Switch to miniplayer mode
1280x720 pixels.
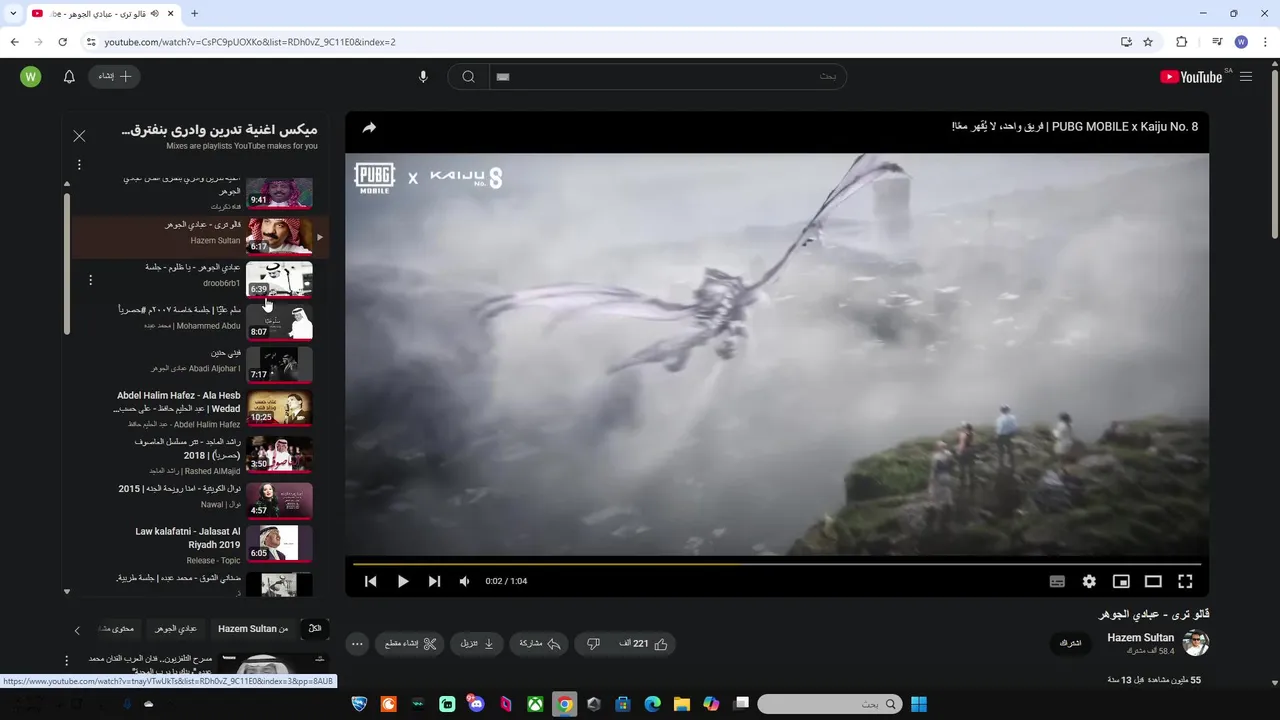(x=1121, y=581)
